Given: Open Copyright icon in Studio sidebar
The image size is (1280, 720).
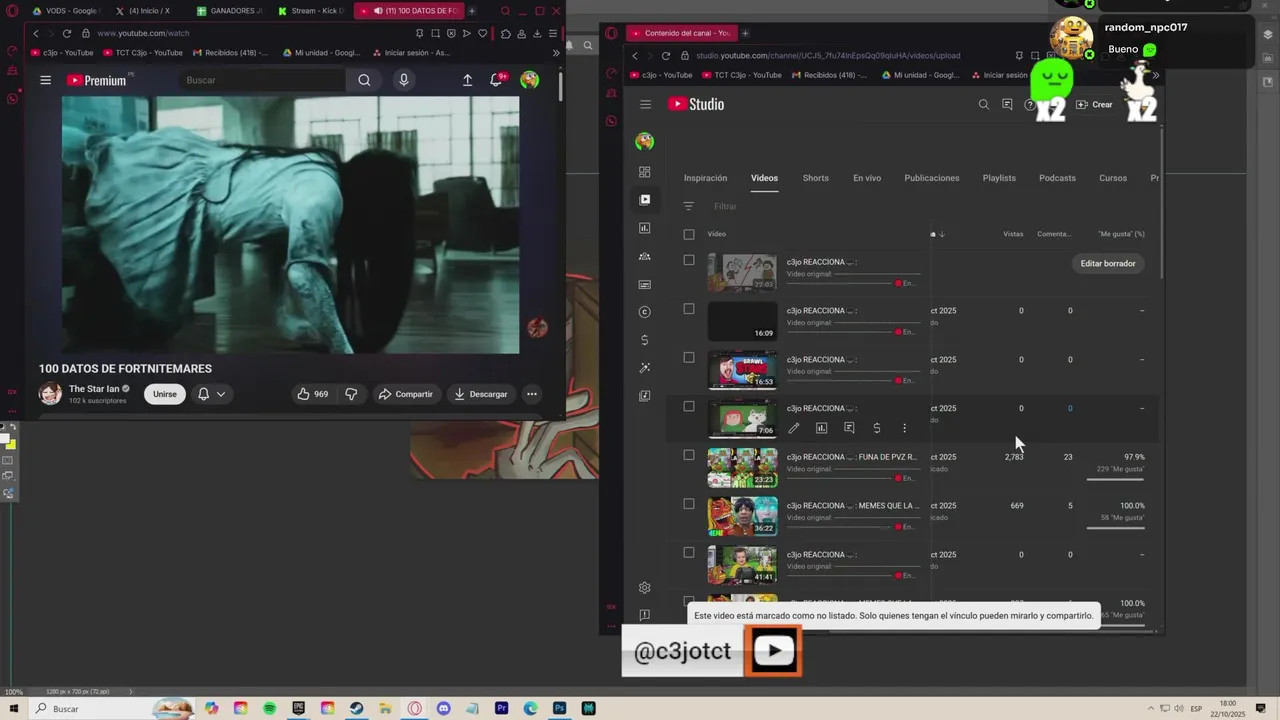Looking at the screenshot, I should [x=645, y=312].
